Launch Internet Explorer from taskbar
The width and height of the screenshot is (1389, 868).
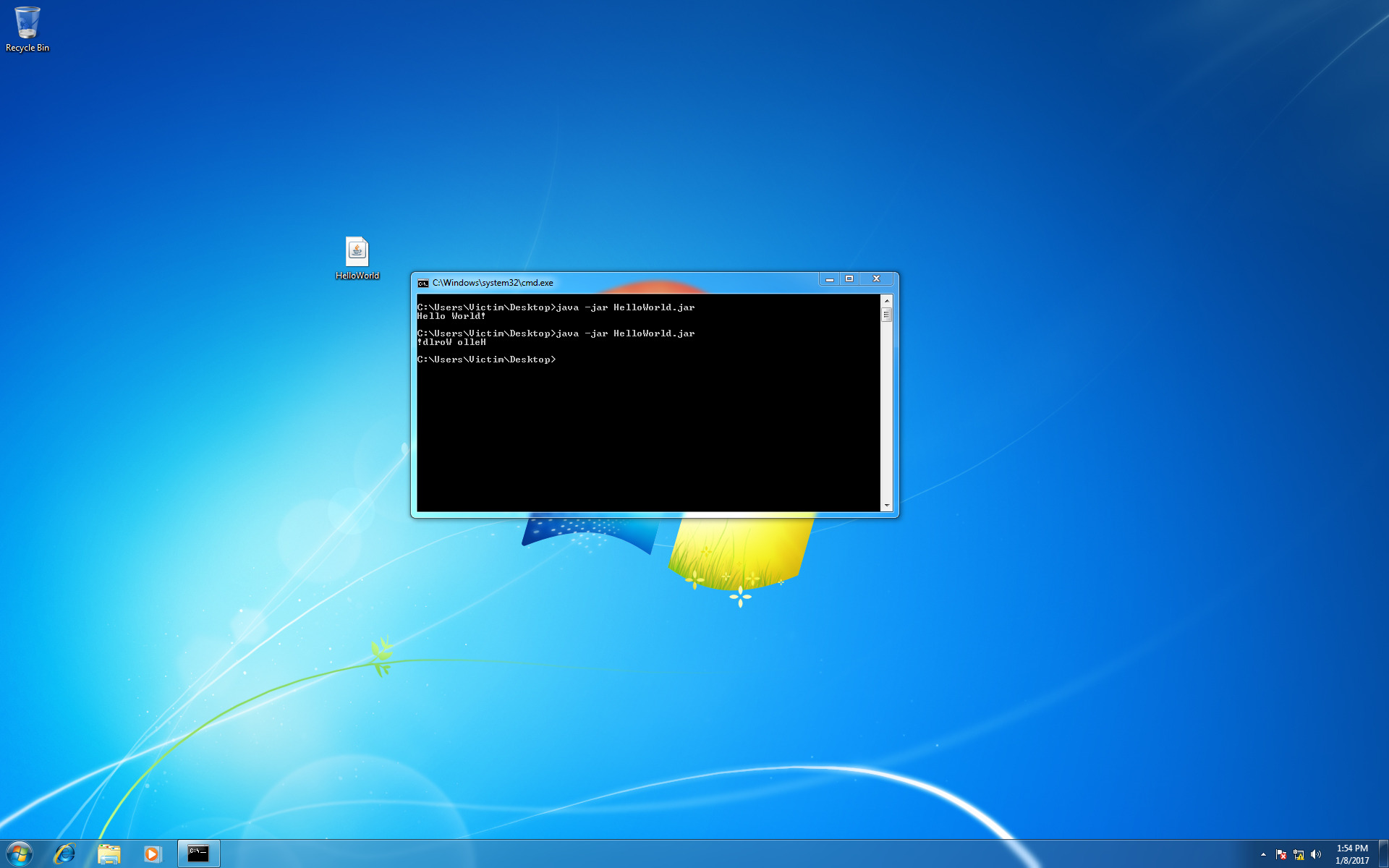pyautogui.click(x=65, y=854)
